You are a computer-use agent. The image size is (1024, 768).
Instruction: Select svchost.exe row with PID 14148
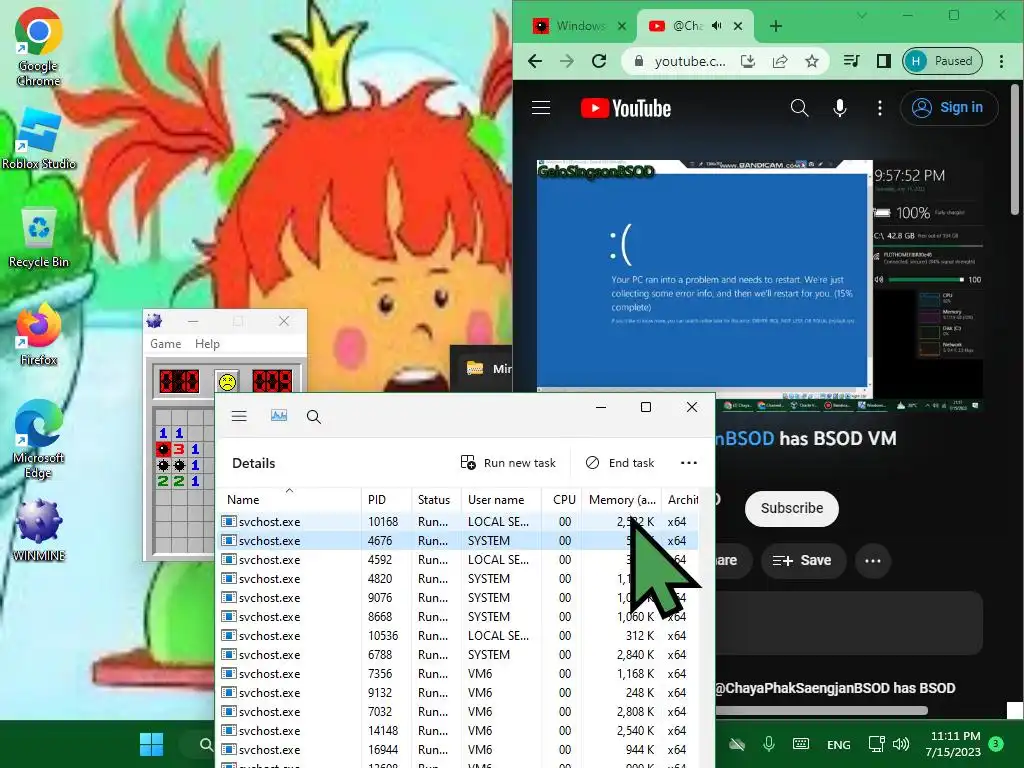pyautogui.click(x=459, y=730)
